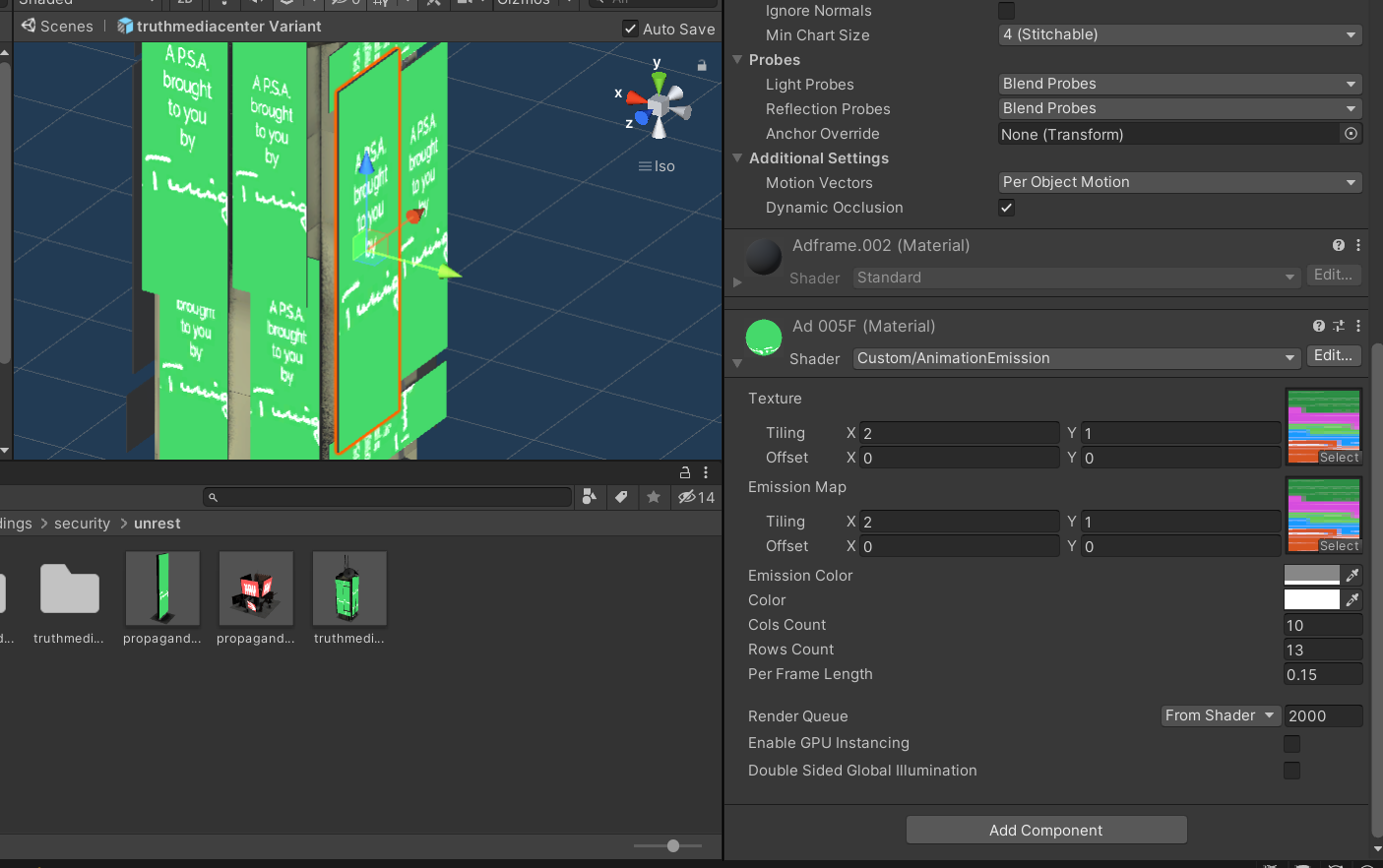Click the Scenes breadcrumb icon
Image resolution: width=1383 pixels, height=868 pixels.
29,26
